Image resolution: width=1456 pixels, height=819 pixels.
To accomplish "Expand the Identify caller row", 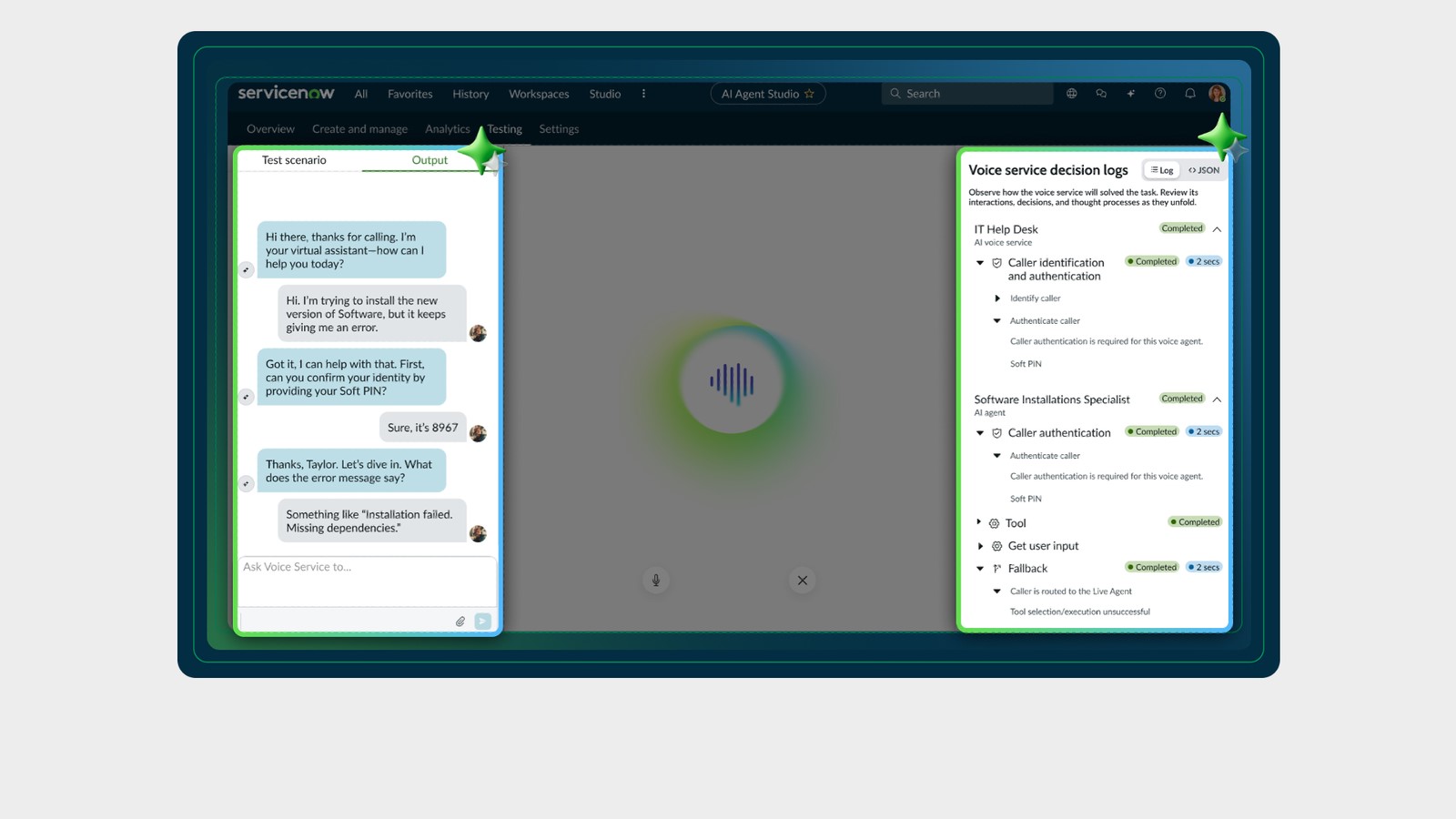I will click(997, 298).
